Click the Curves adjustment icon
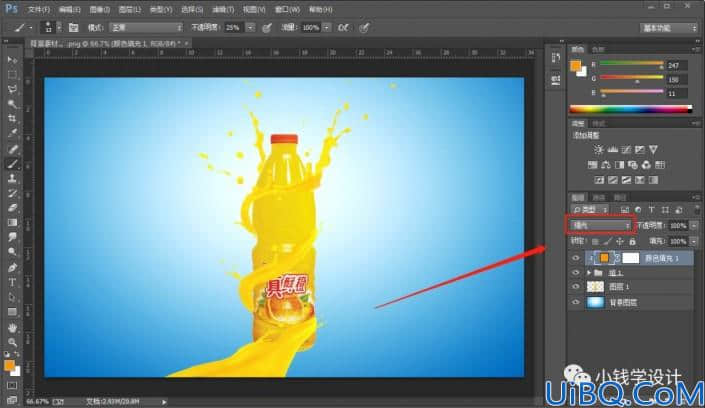 pyautogui.click(x=626, y=150)
